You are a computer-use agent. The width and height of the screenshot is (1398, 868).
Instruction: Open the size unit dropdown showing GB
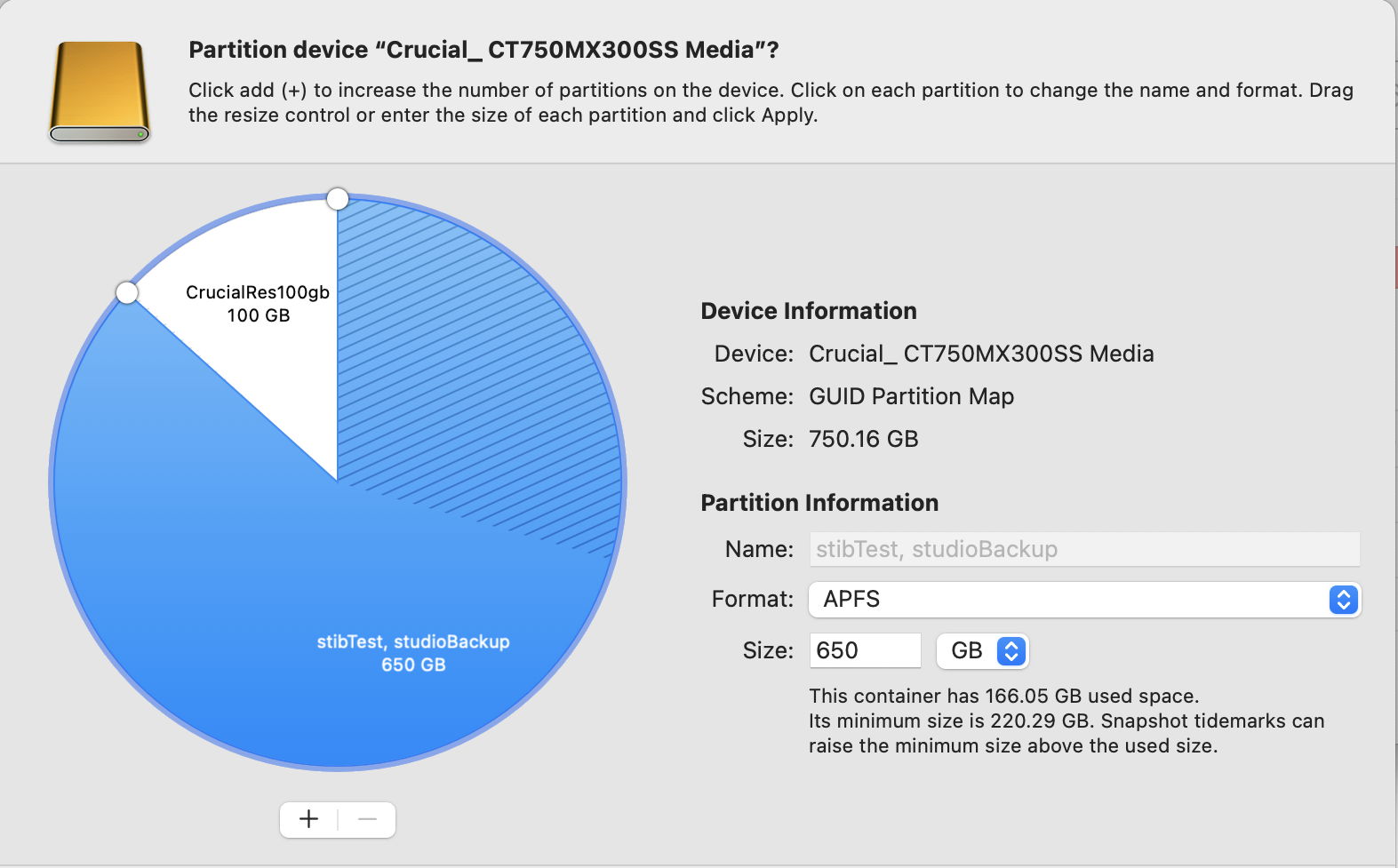pos(982,650)
